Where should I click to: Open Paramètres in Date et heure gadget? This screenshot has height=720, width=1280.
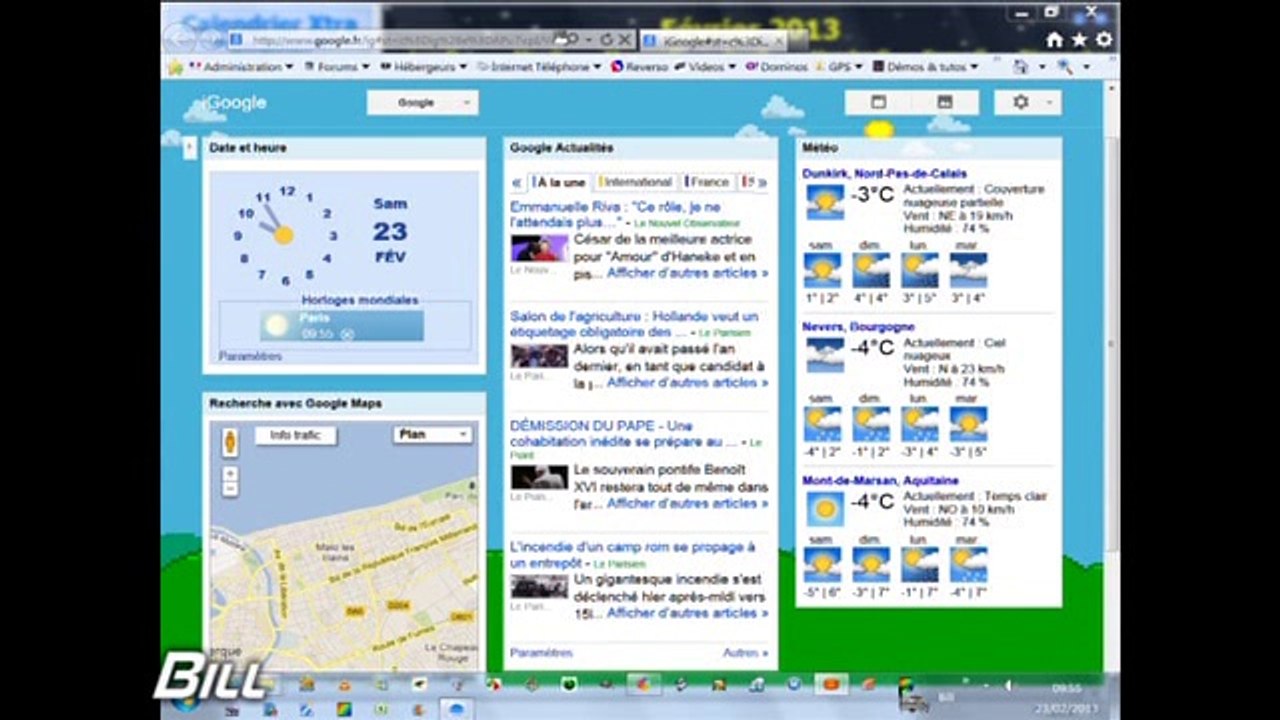tap(250, 356)
